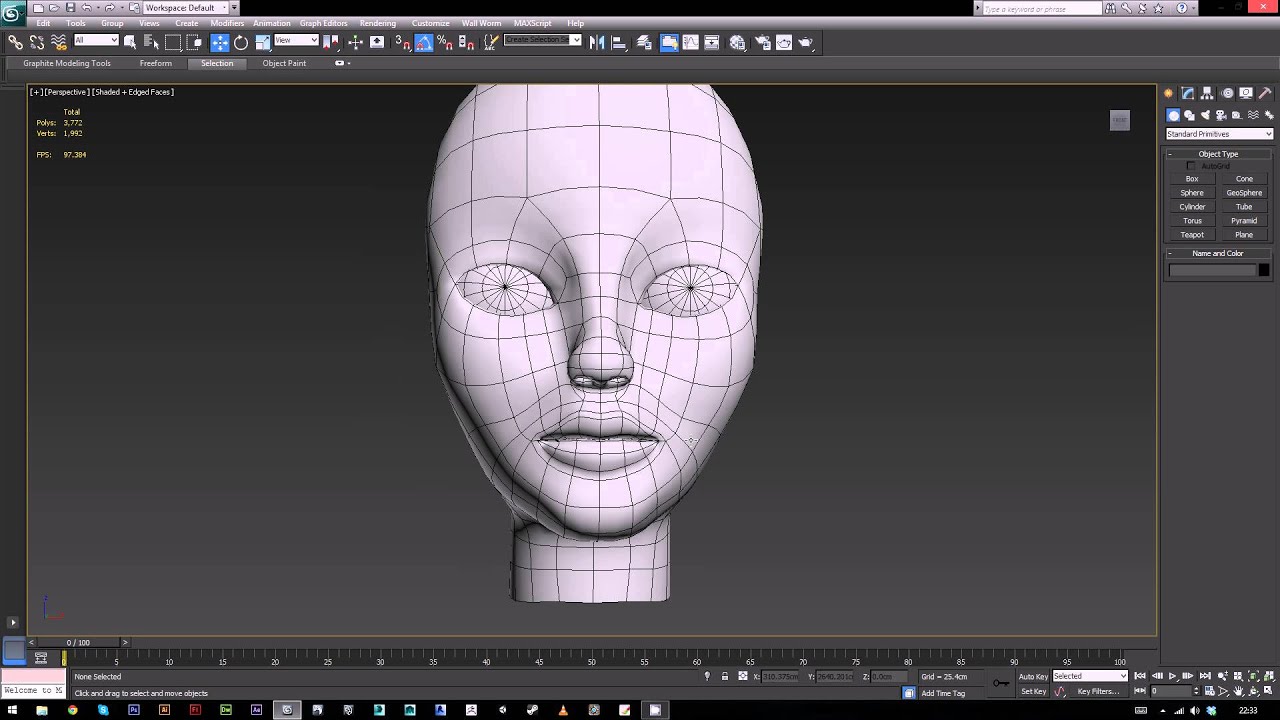
Task: Create a Teapot primitive
Action: pyautogui.click(x=1192, y=235)
